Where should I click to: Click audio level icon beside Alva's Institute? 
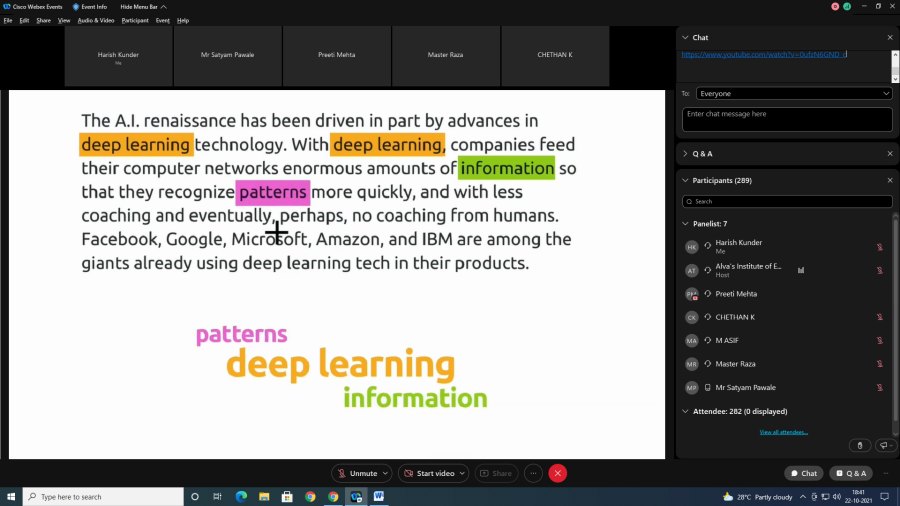coord(801,270)
